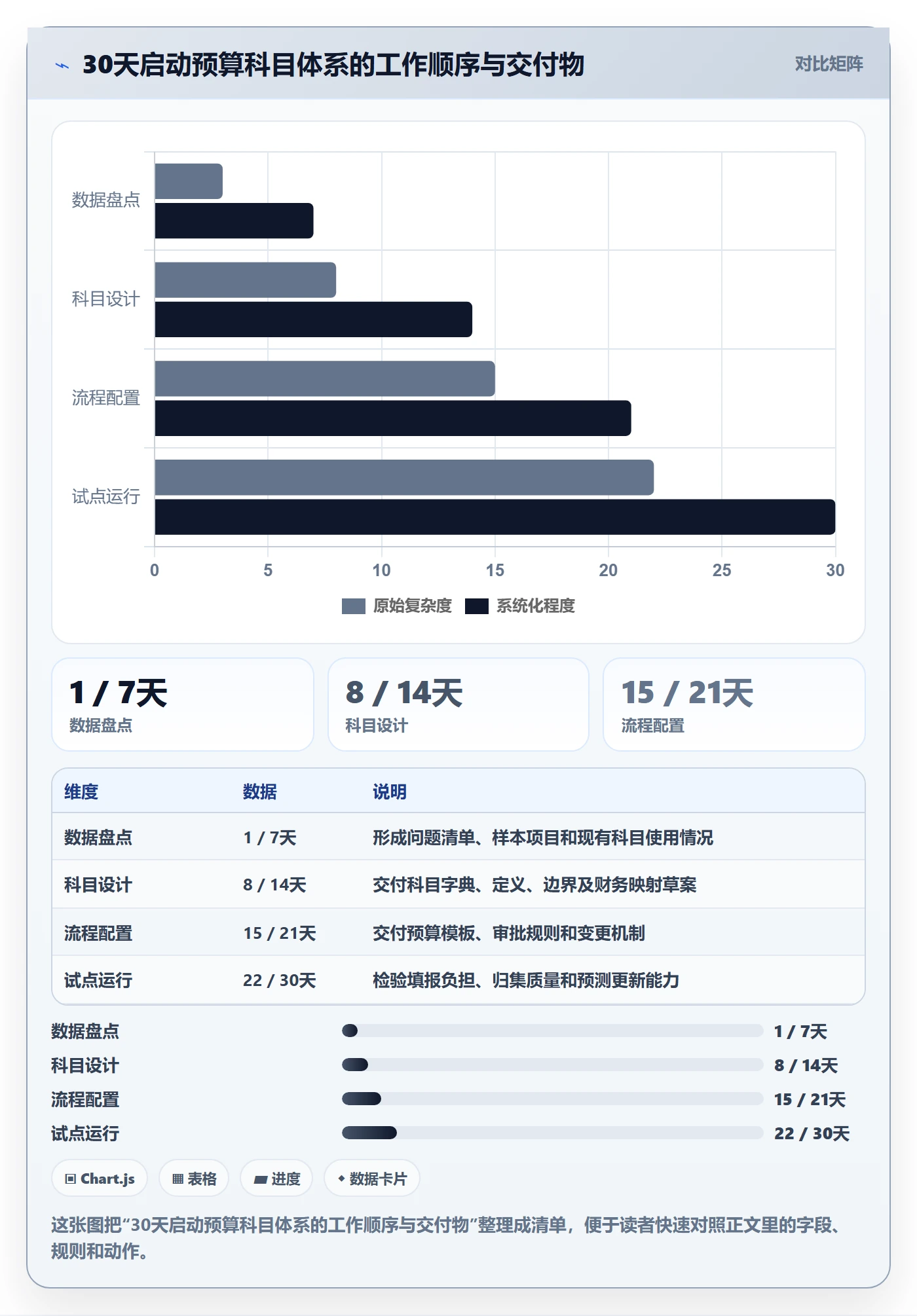Image resolution: width=917 pixels, height=1316 pixels.
Task: Click the 数据盘点 progress bar
Action: coord(552,1031)
